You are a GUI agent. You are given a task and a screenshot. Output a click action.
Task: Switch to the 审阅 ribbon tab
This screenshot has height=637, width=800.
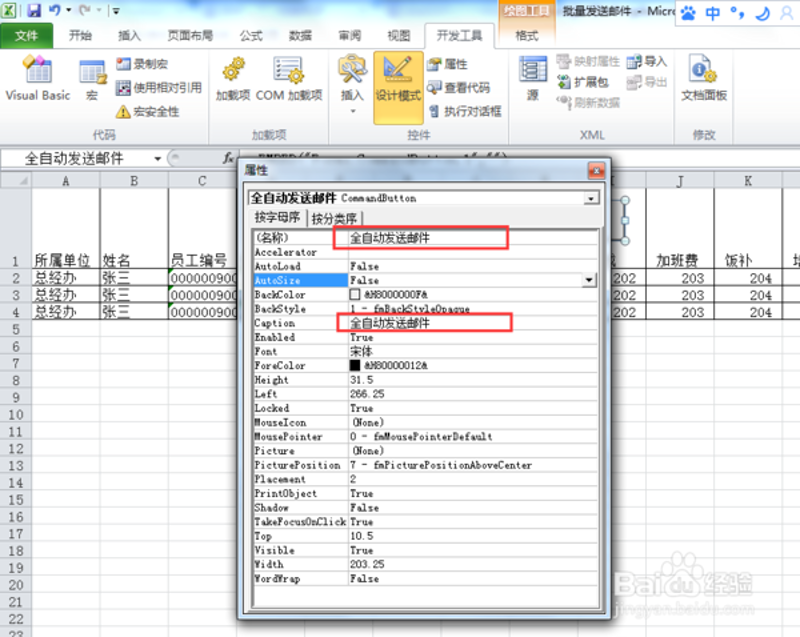[x=349, y=36]
